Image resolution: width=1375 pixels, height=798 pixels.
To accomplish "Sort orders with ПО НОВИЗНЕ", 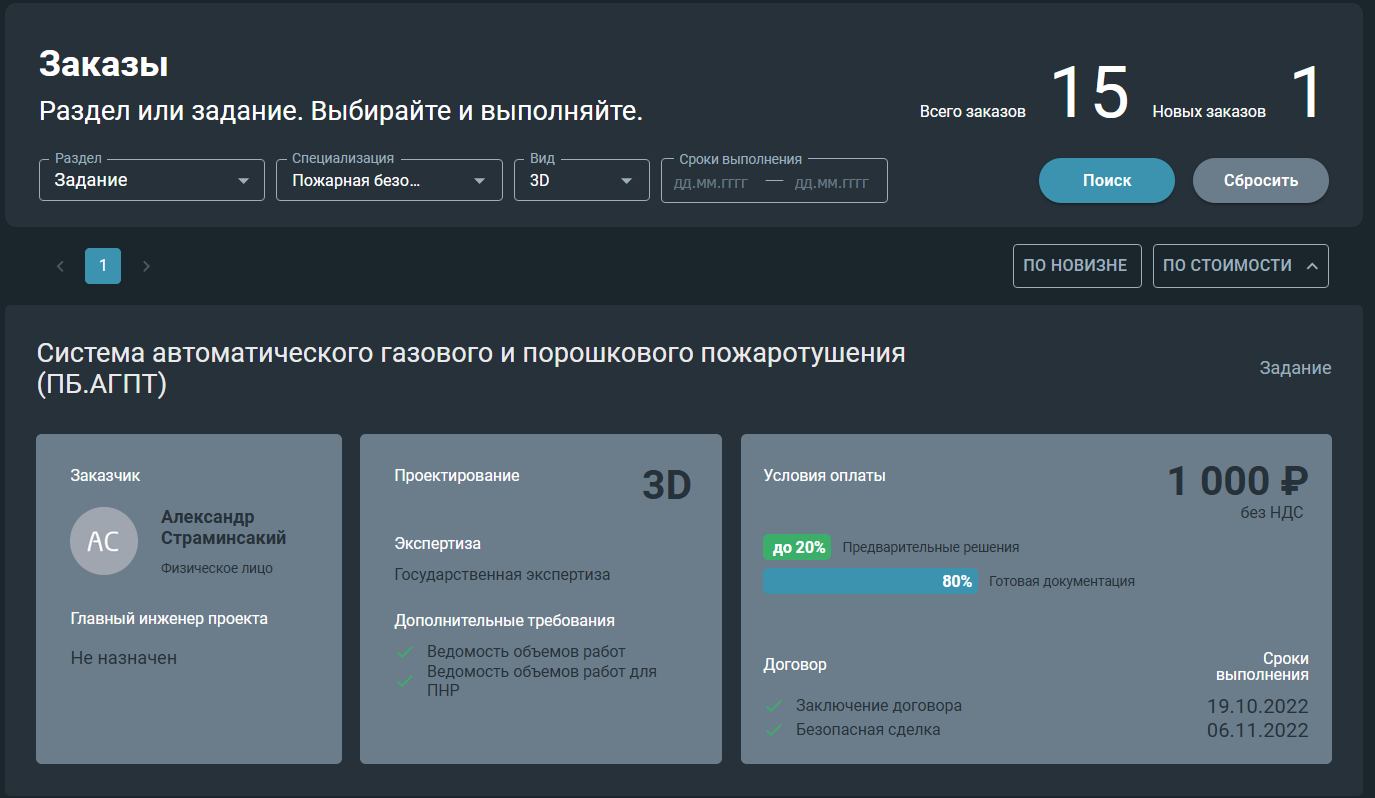I will pos(1077,266).
